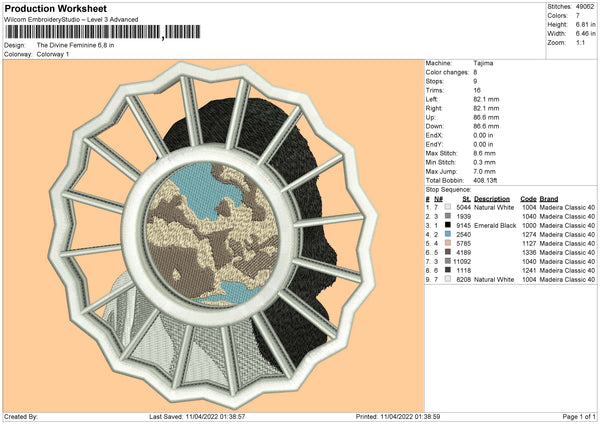Click the Trims value 16
This screenshot has width=600, height=424.
coord(477,90)
